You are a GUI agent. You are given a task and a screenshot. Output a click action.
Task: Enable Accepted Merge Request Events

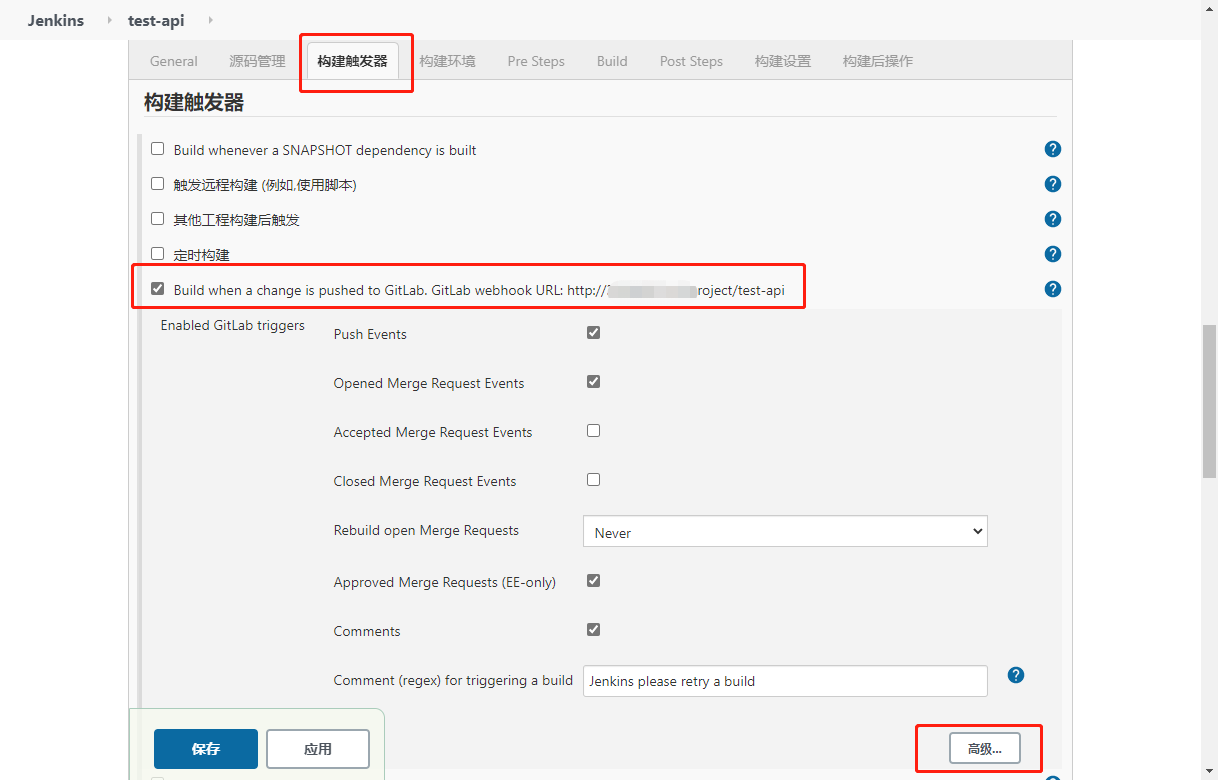click(593, 431)
